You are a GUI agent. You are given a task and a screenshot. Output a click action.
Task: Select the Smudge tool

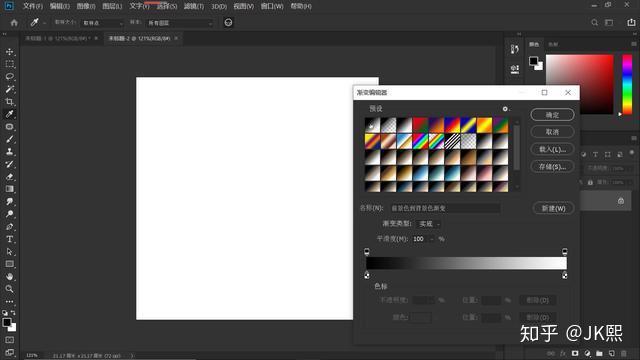tap(9, 202)
